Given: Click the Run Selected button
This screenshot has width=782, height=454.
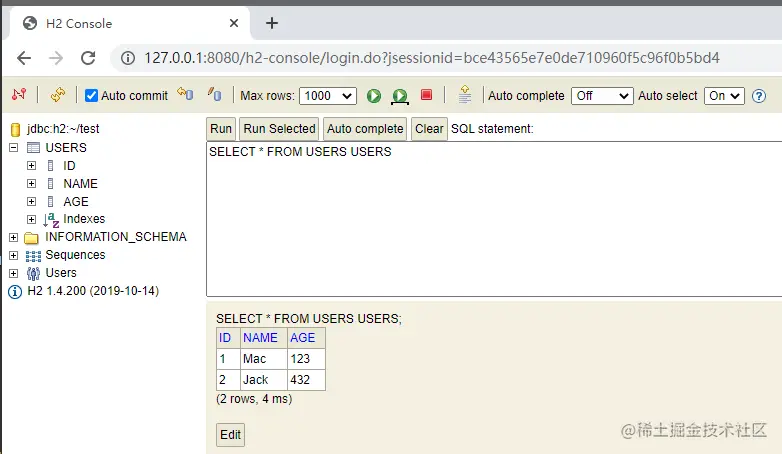Looking at the screenshot, I should (x=279, y=129).
